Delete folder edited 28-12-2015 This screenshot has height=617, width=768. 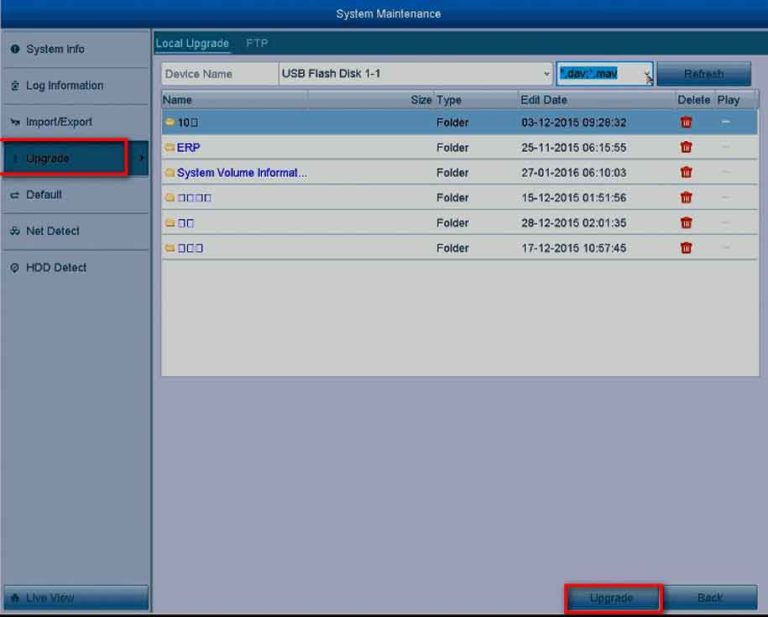point(686,223)
